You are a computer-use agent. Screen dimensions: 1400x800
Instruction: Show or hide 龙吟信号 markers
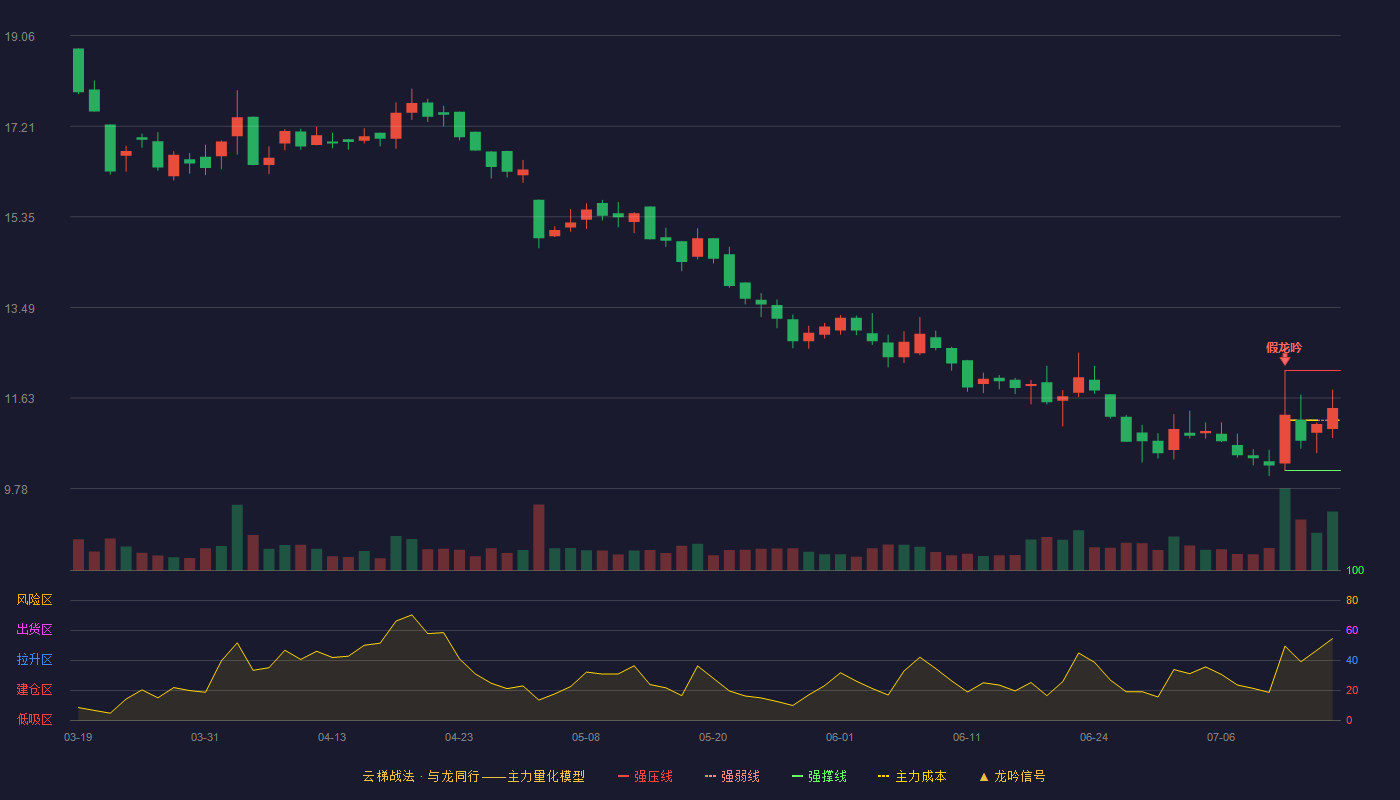pos(1012,776)
